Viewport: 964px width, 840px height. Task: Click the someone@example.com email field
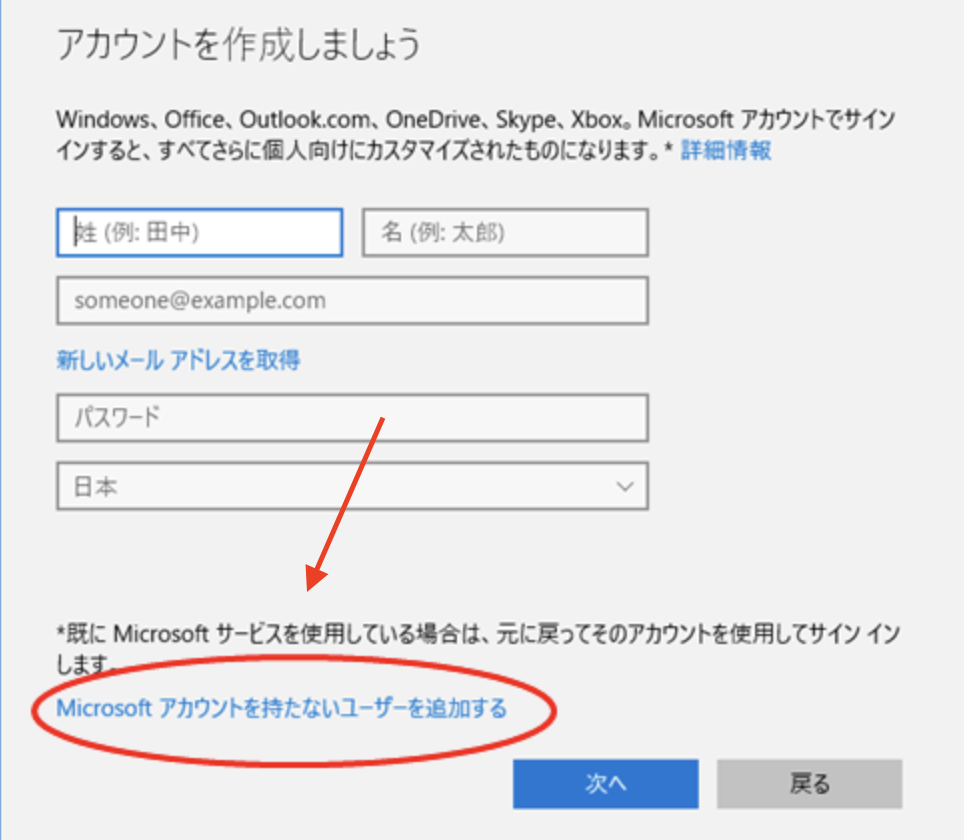(350, 300)
